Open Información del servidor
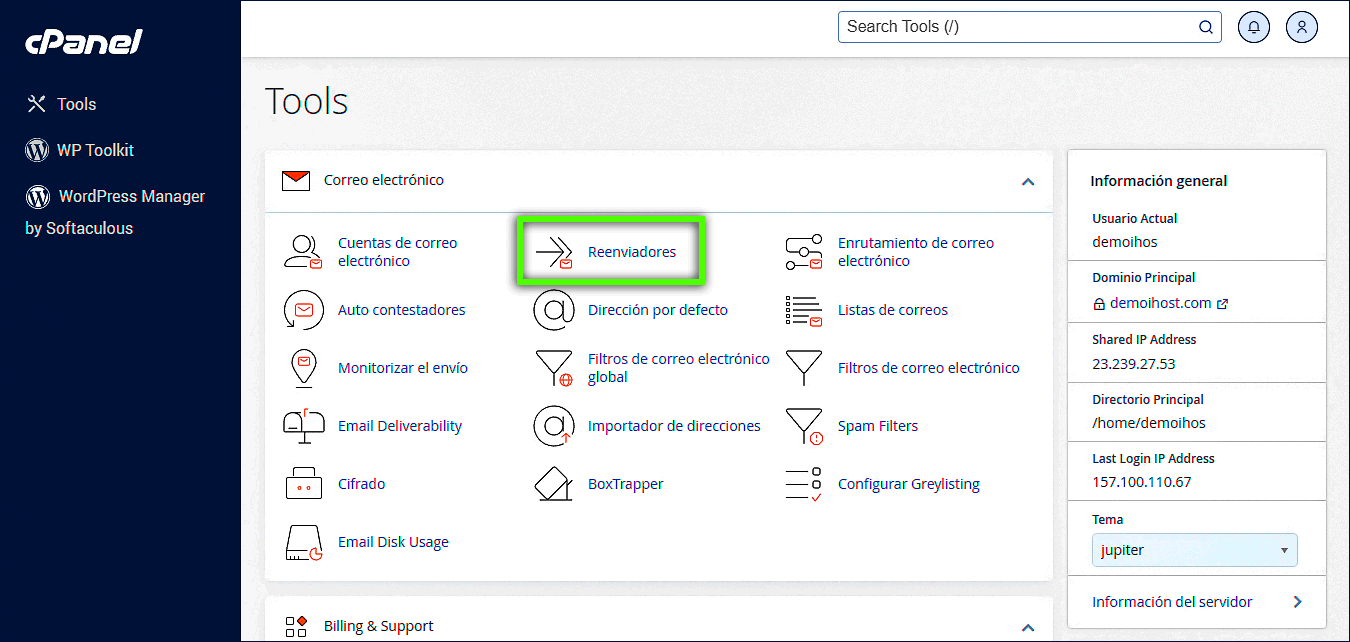 click(1172, 601)
